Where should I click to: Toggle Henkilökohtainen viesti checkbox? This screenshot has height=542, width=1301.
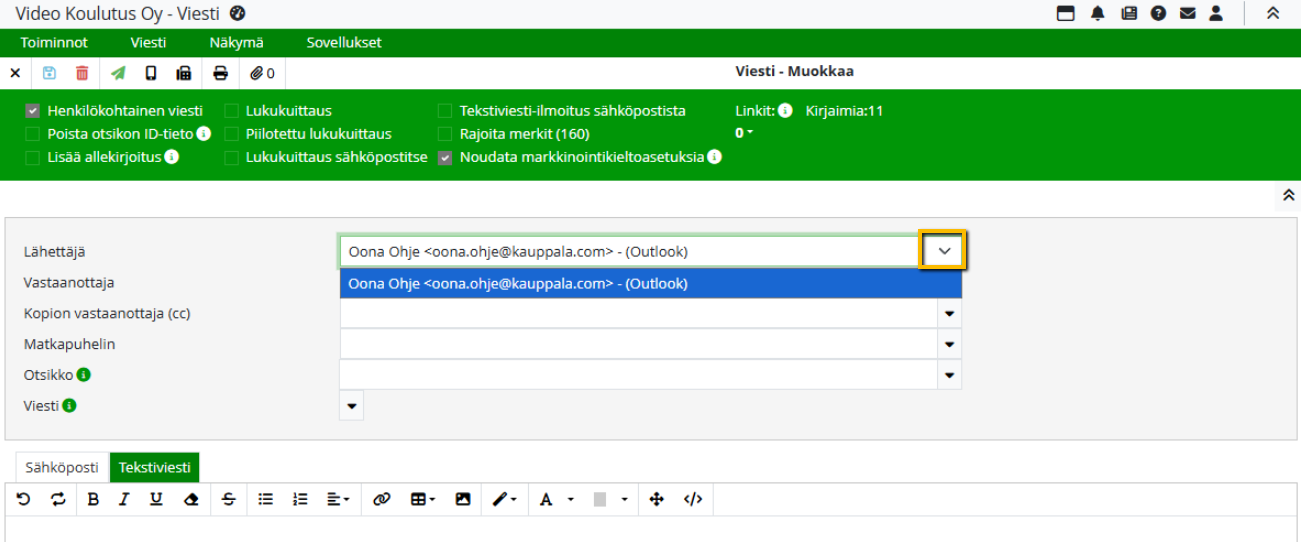pyautogui.click(x=33, y=111)
